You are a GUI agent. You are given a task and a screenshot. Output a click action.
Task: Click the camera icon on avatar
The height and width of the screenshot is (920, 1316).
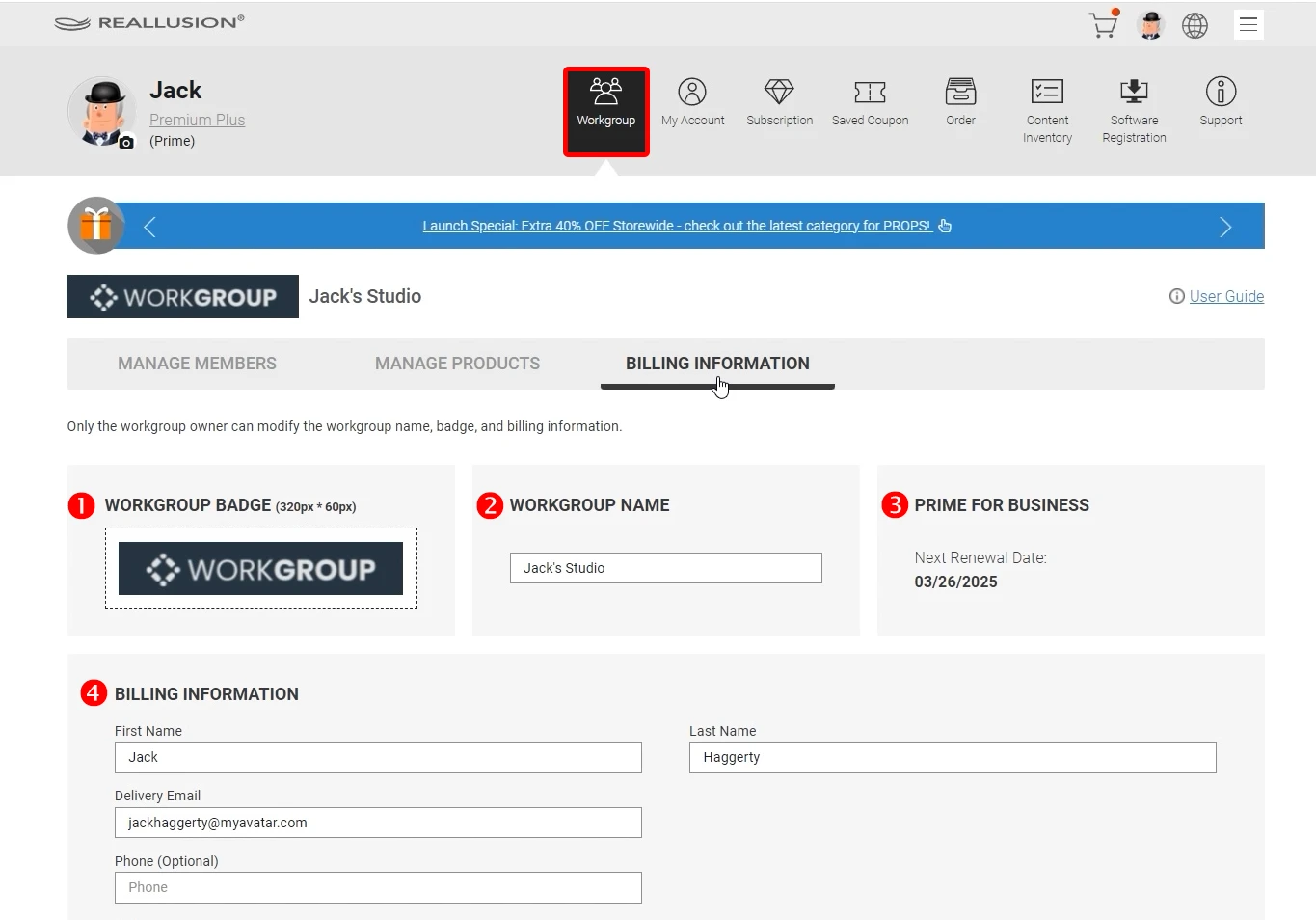click(x=126, y=143)
